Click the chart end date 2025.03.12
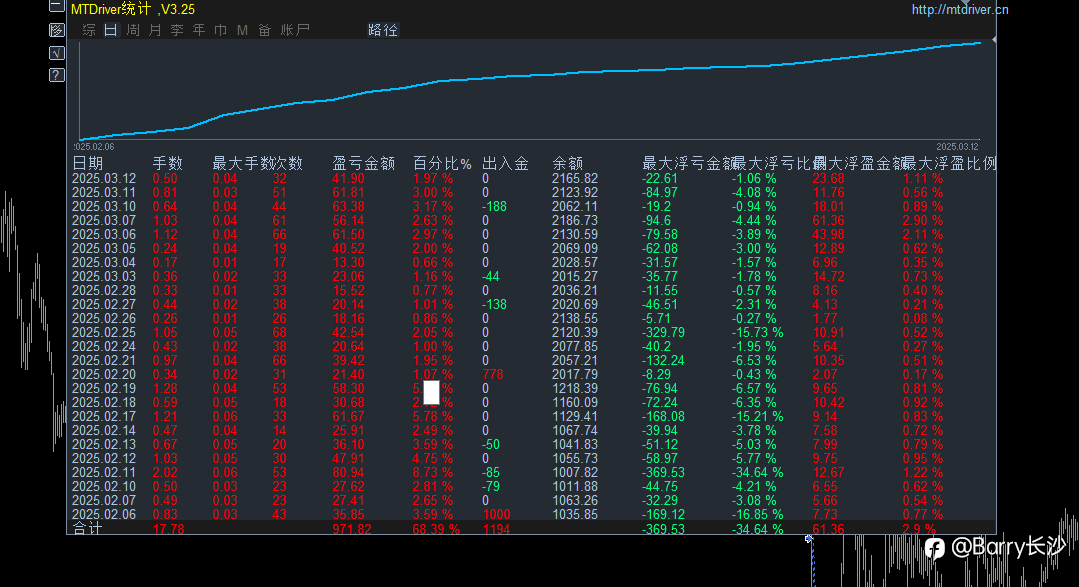This screenshot has height=587, width=1079. (957, 147)
